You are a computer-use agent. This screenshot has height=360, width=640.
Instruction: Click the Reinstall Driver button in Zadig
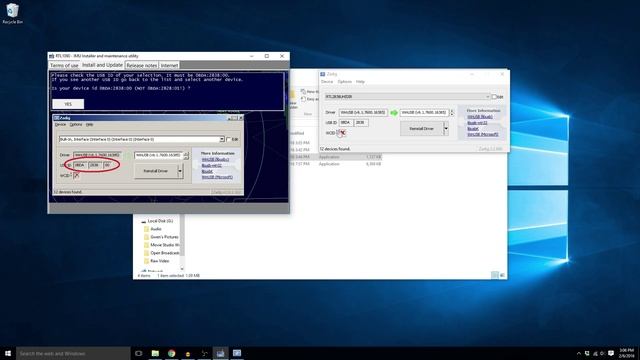coord(422,129)
